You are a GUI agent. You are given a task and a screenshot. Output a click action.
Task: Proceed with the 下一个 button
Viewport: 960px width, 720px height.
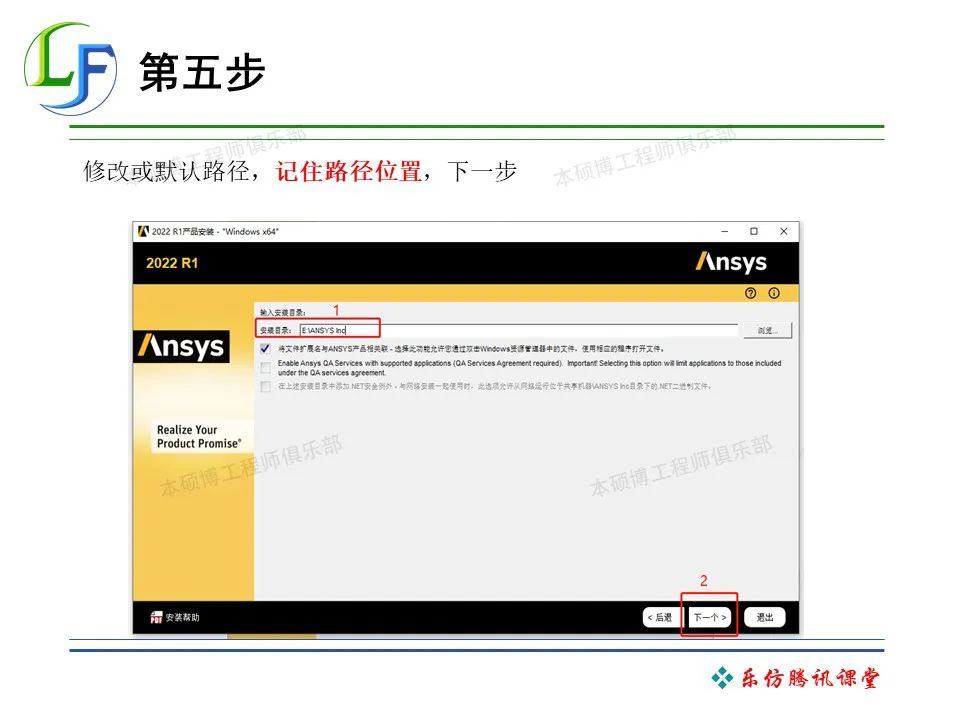(710, 617)
